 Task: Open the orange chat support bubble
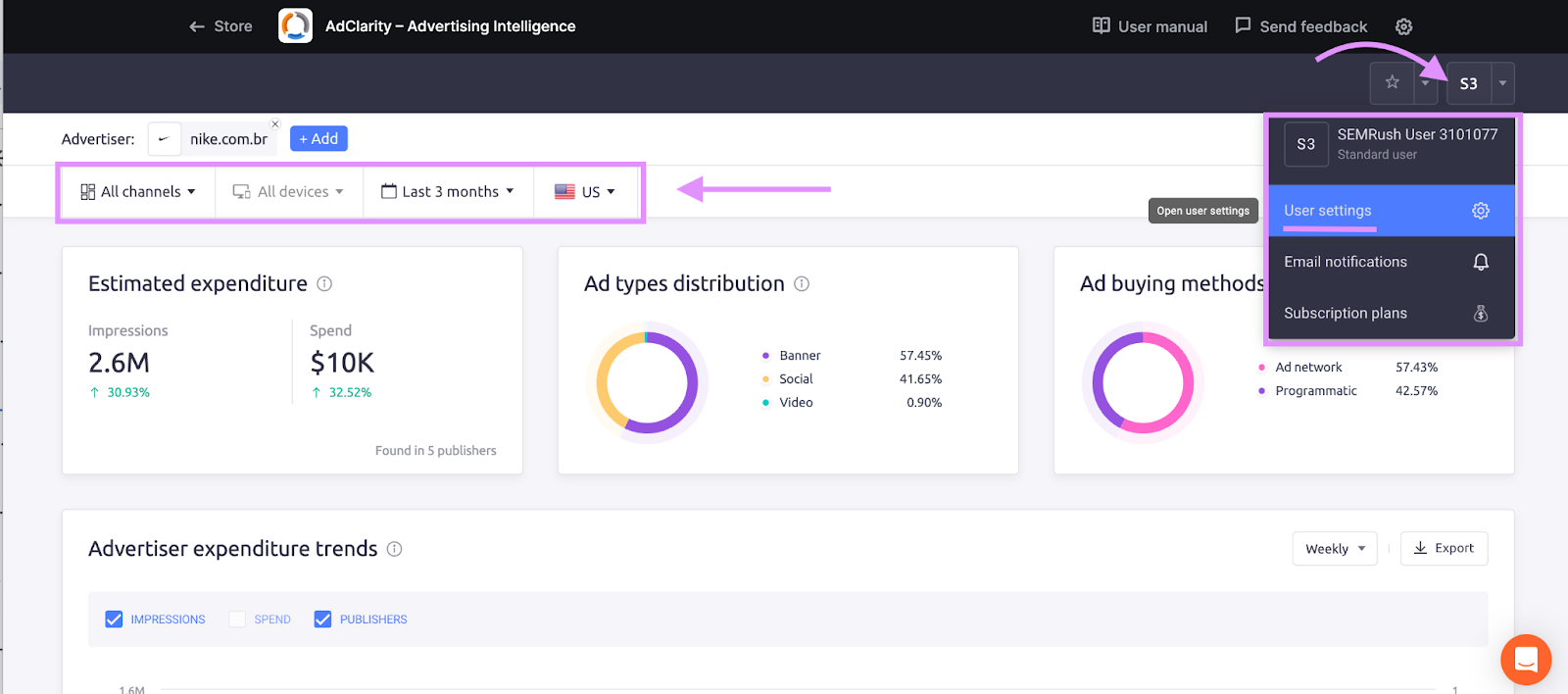tap(1525, 659)
